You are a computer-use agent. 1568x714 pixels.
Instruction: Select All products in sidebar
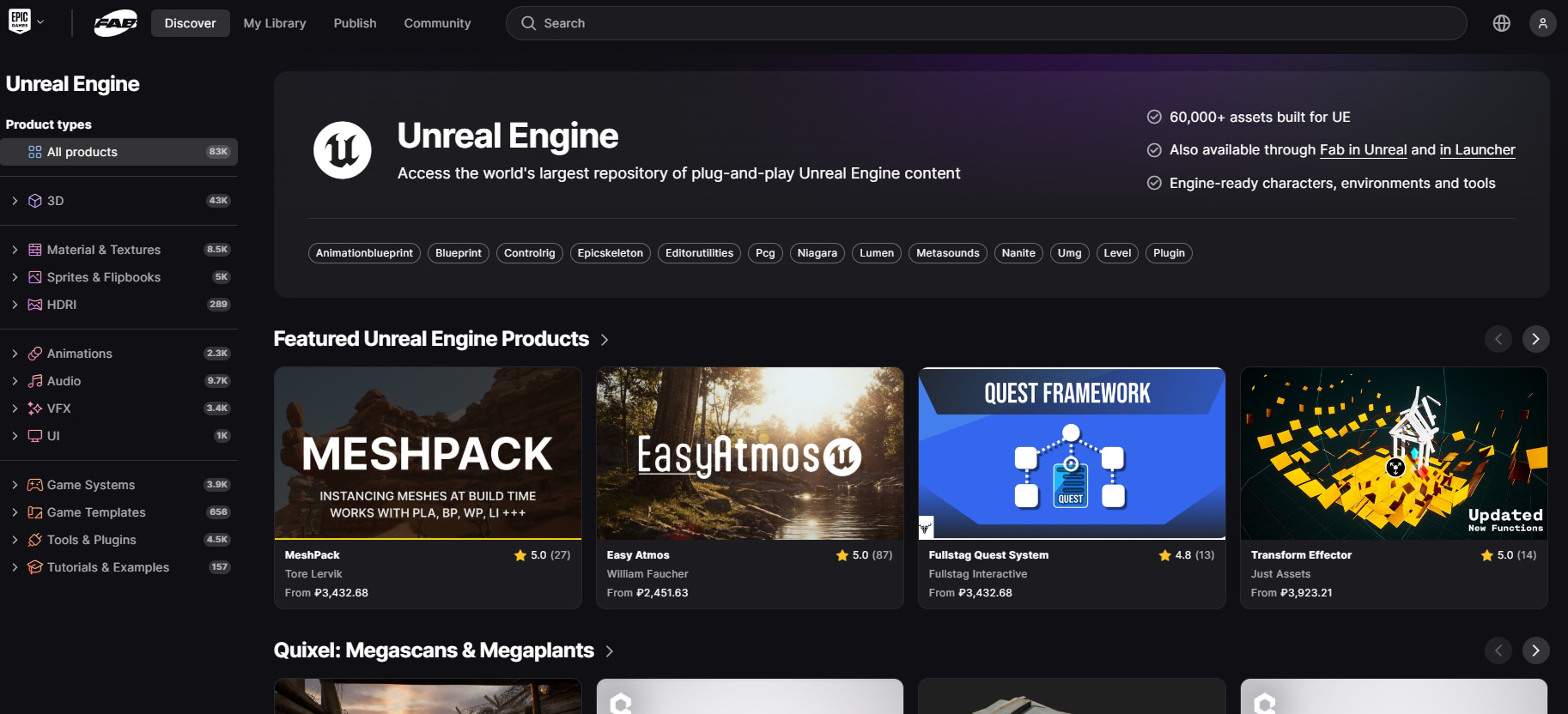119,152
